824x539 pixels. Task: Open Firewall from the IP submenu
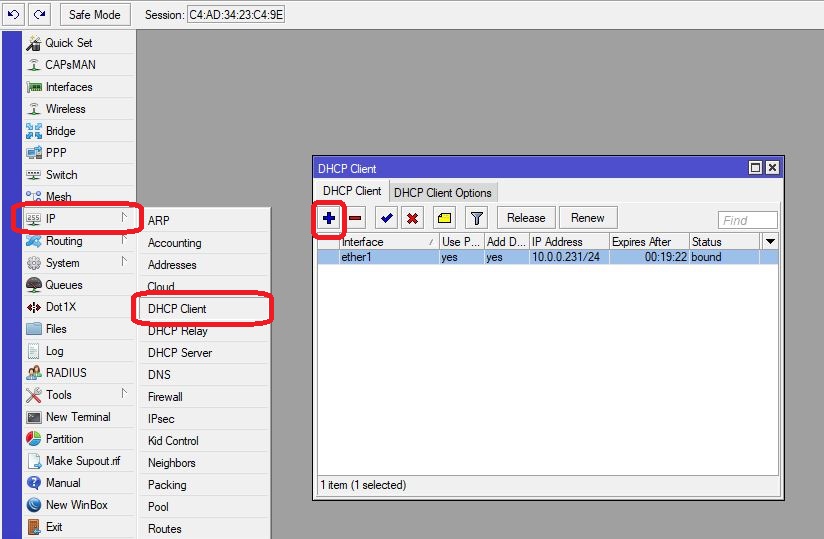click(165, 397)
